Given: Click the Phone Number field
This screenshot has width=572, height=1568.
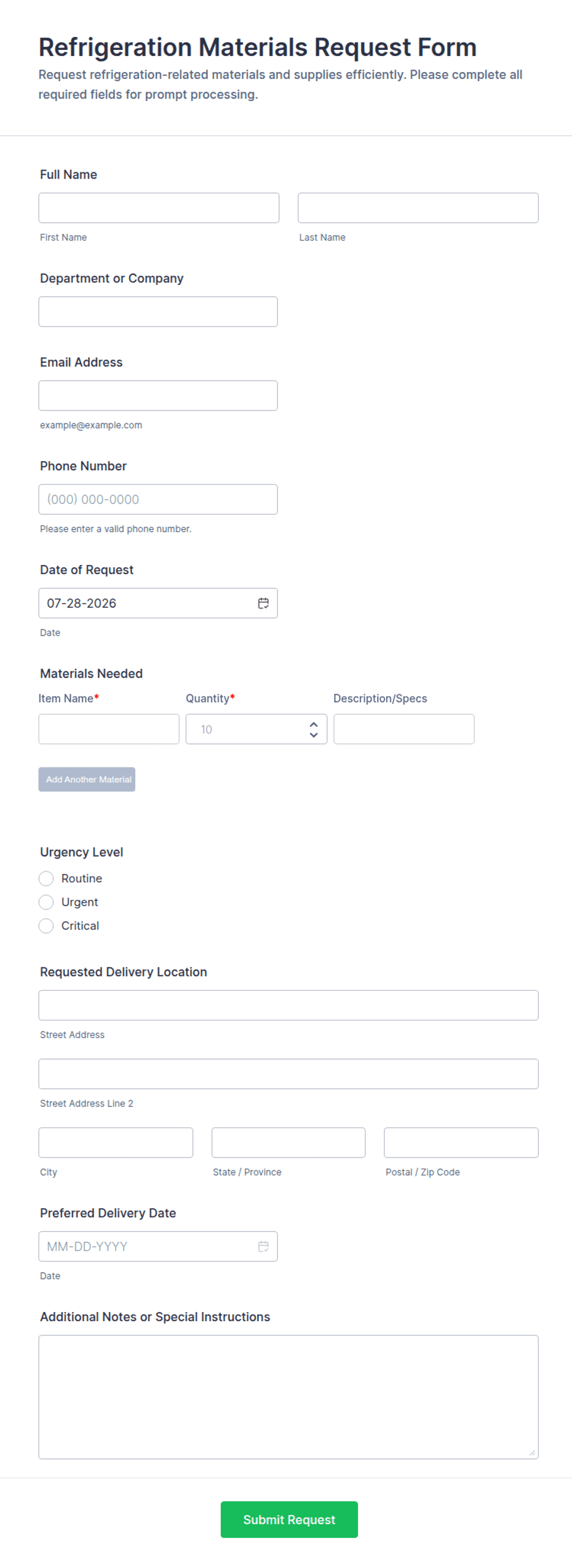Looking at the screenshot, I should coord(158,499).
